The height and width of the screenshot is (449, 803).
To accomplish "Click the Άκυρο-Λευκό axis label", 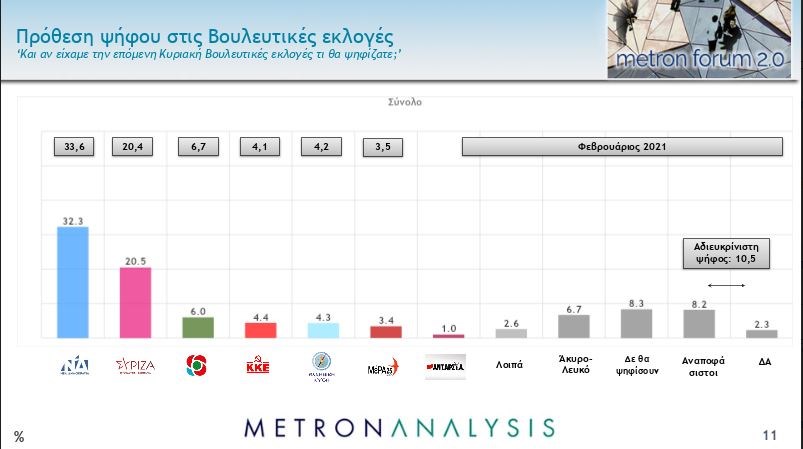I will [573, 366].
